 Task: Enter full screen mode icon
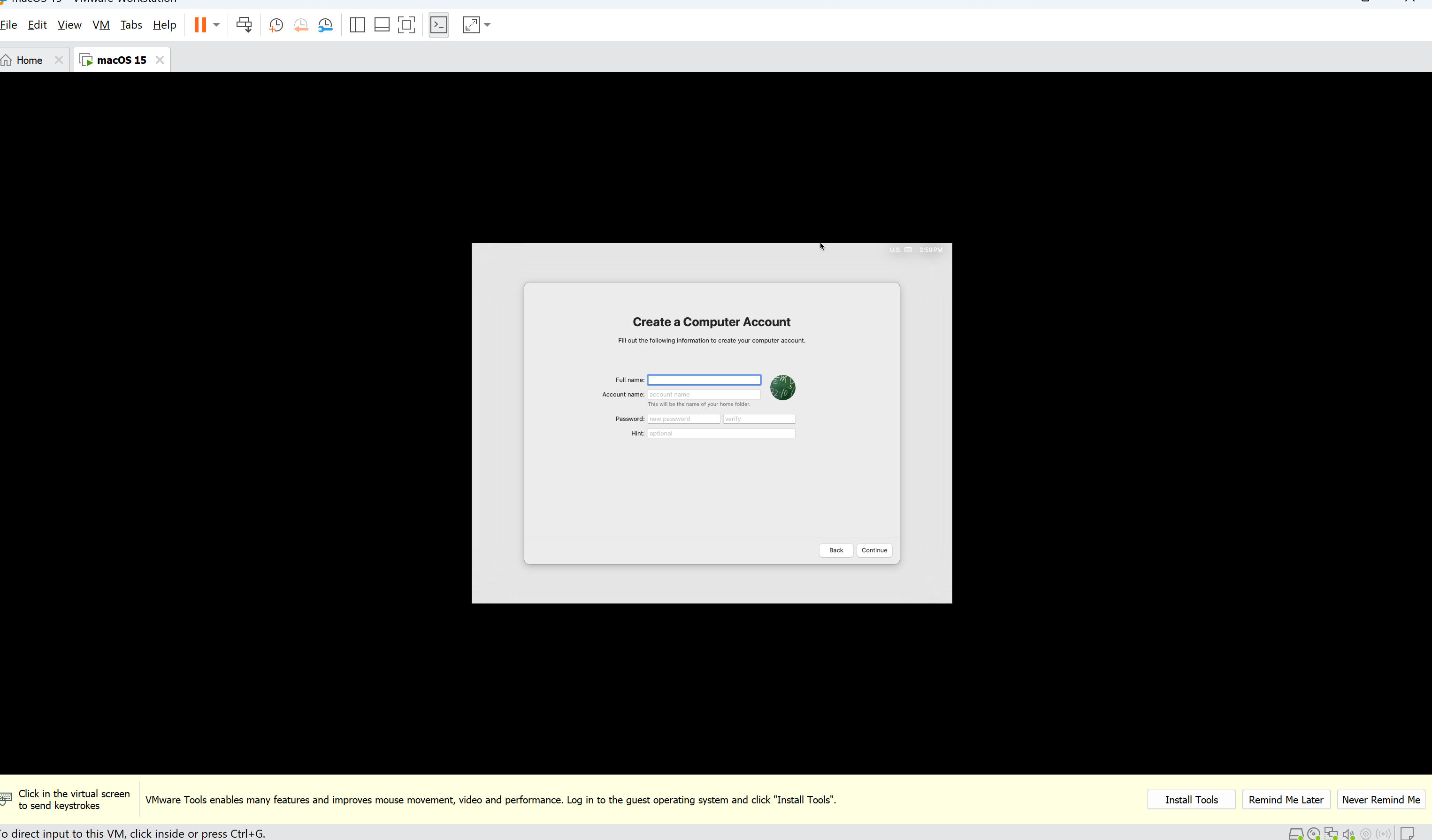coord(406,25)
